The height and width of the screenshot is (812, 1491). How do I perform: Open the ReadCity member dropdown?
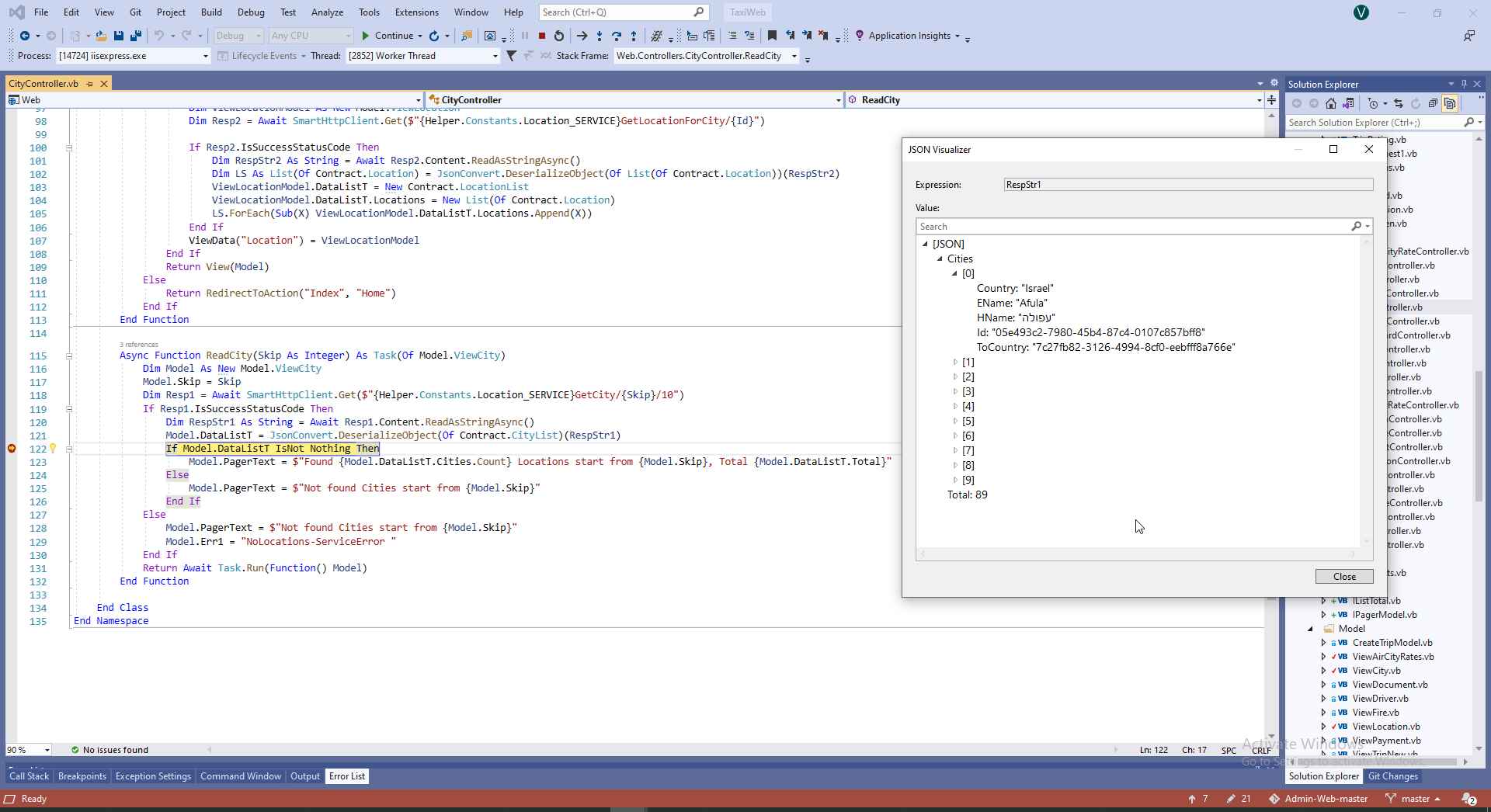(1259, 100)
